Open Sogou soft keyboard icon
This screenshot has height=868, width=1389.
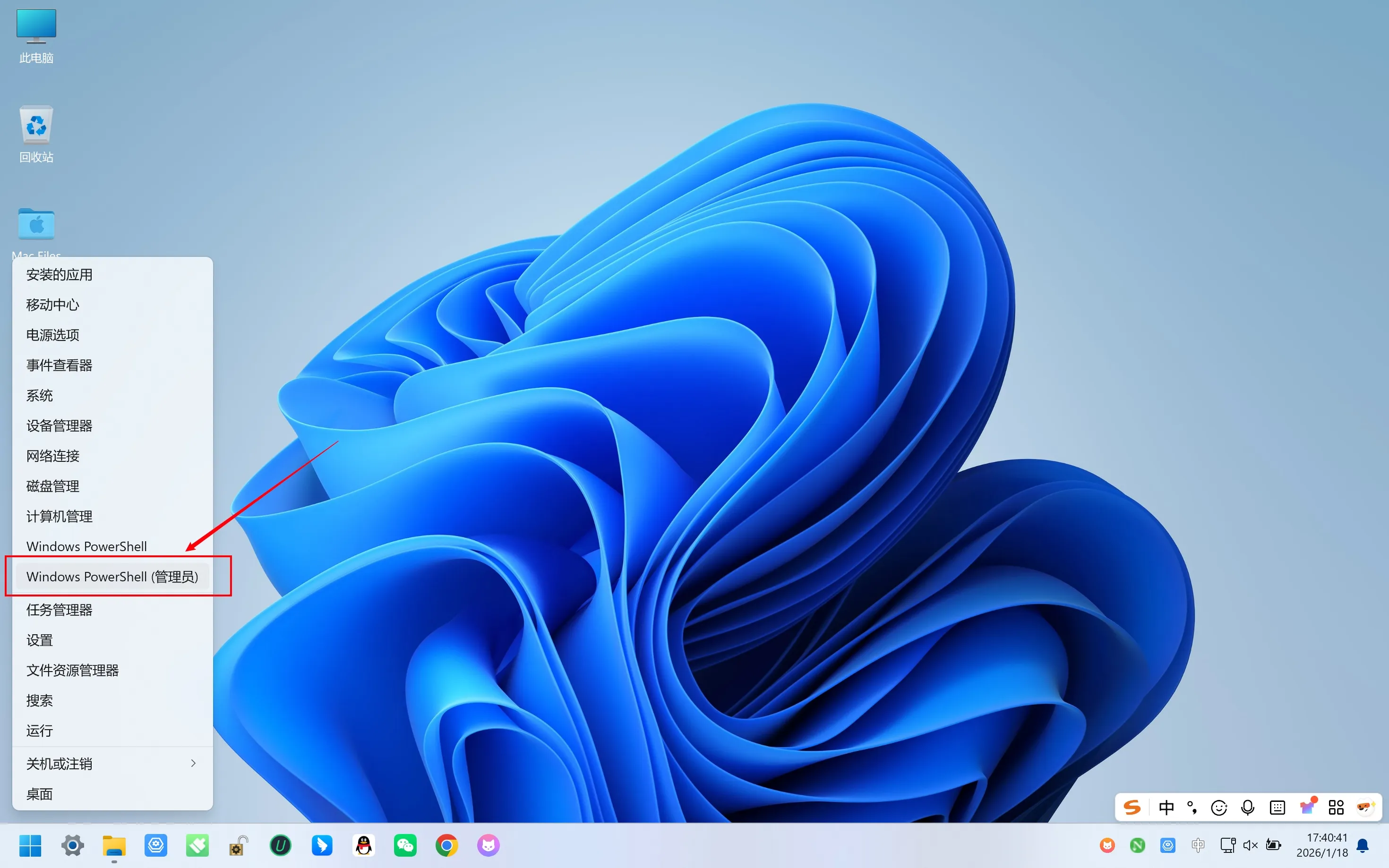[x=1277, y=808]
